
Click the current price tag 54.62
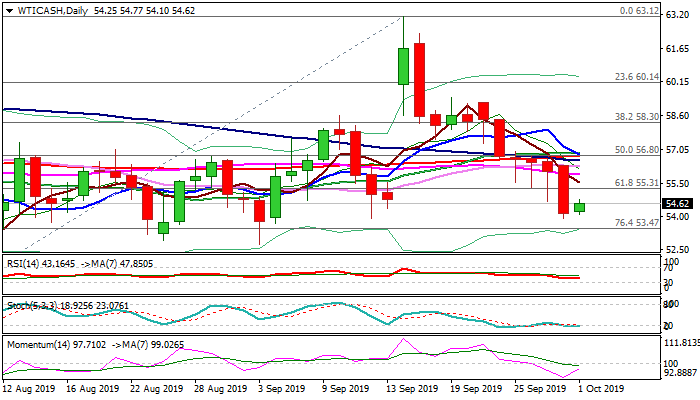[677, 204]
